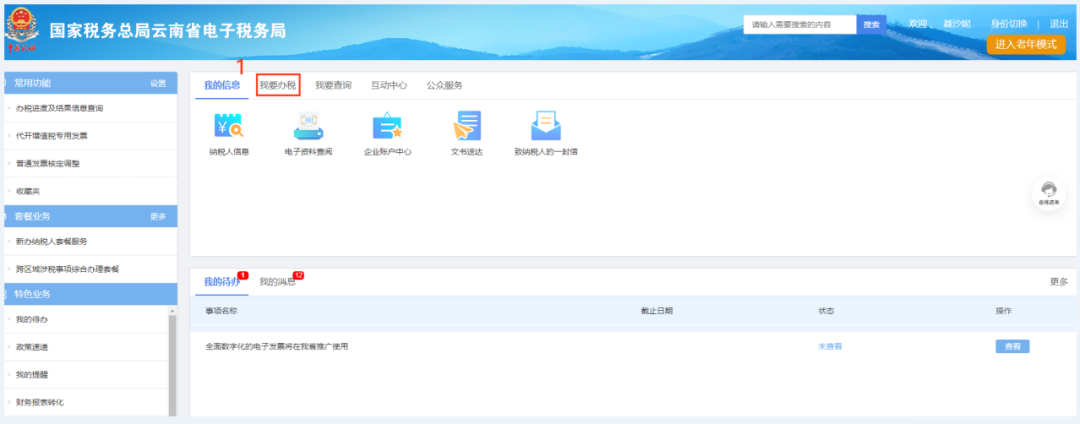
Task: Select the 我的待办 tab in lower panel
Action: pyautogui.click(x=222, y=282)
